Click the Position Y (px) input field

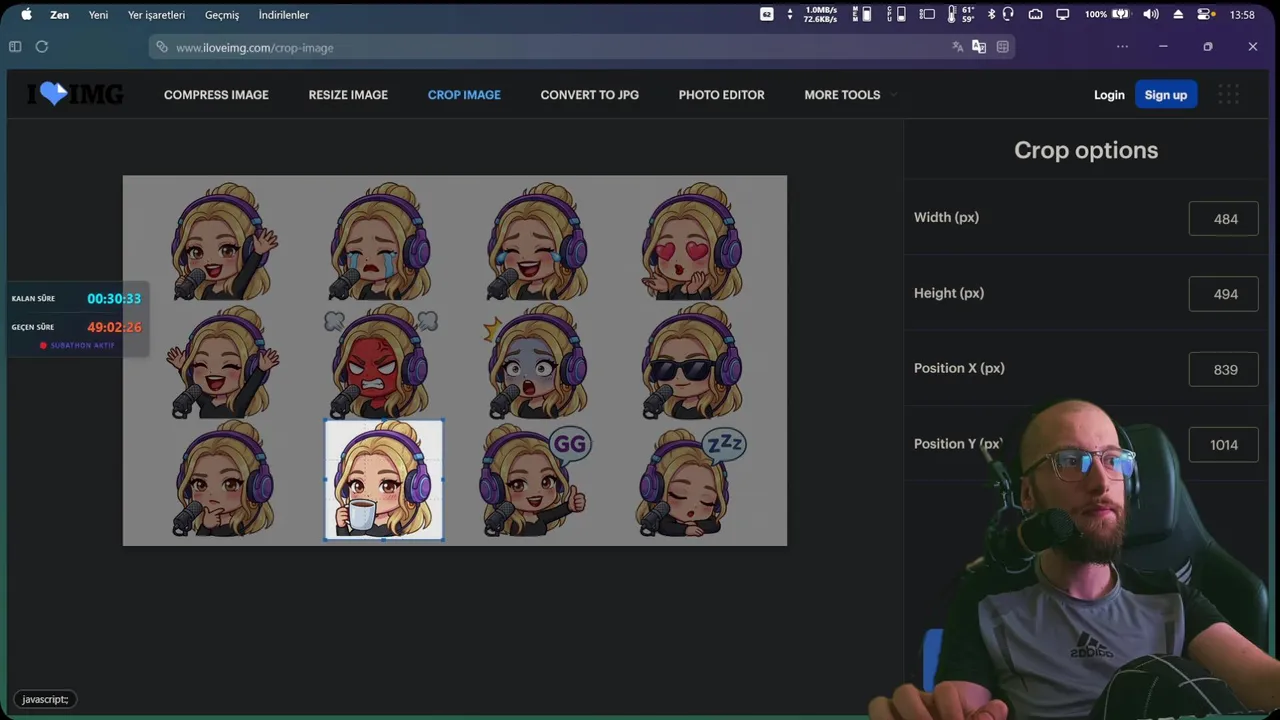(1224, 445)
